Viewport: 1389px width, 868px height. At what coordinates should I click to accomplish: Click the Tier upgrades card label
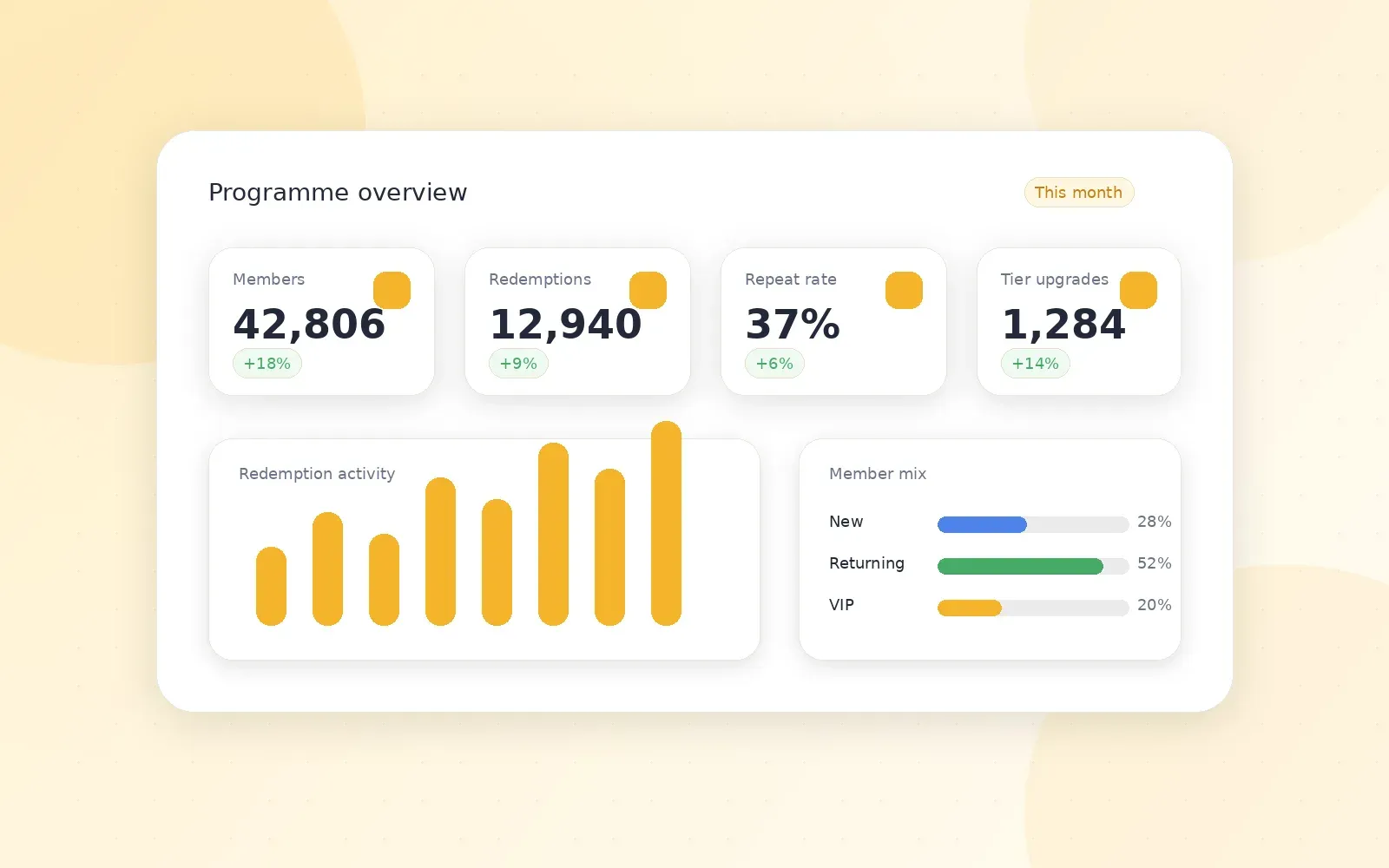point(1054,279)
